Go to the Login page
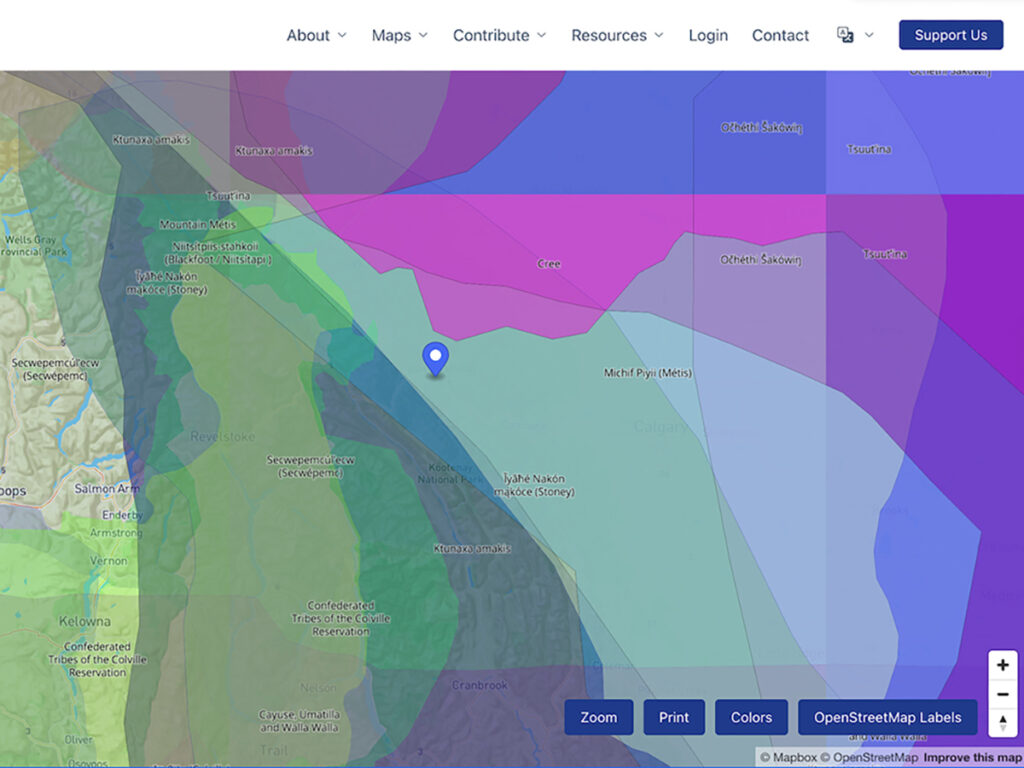1024x768 pixels. pos(708,35)
